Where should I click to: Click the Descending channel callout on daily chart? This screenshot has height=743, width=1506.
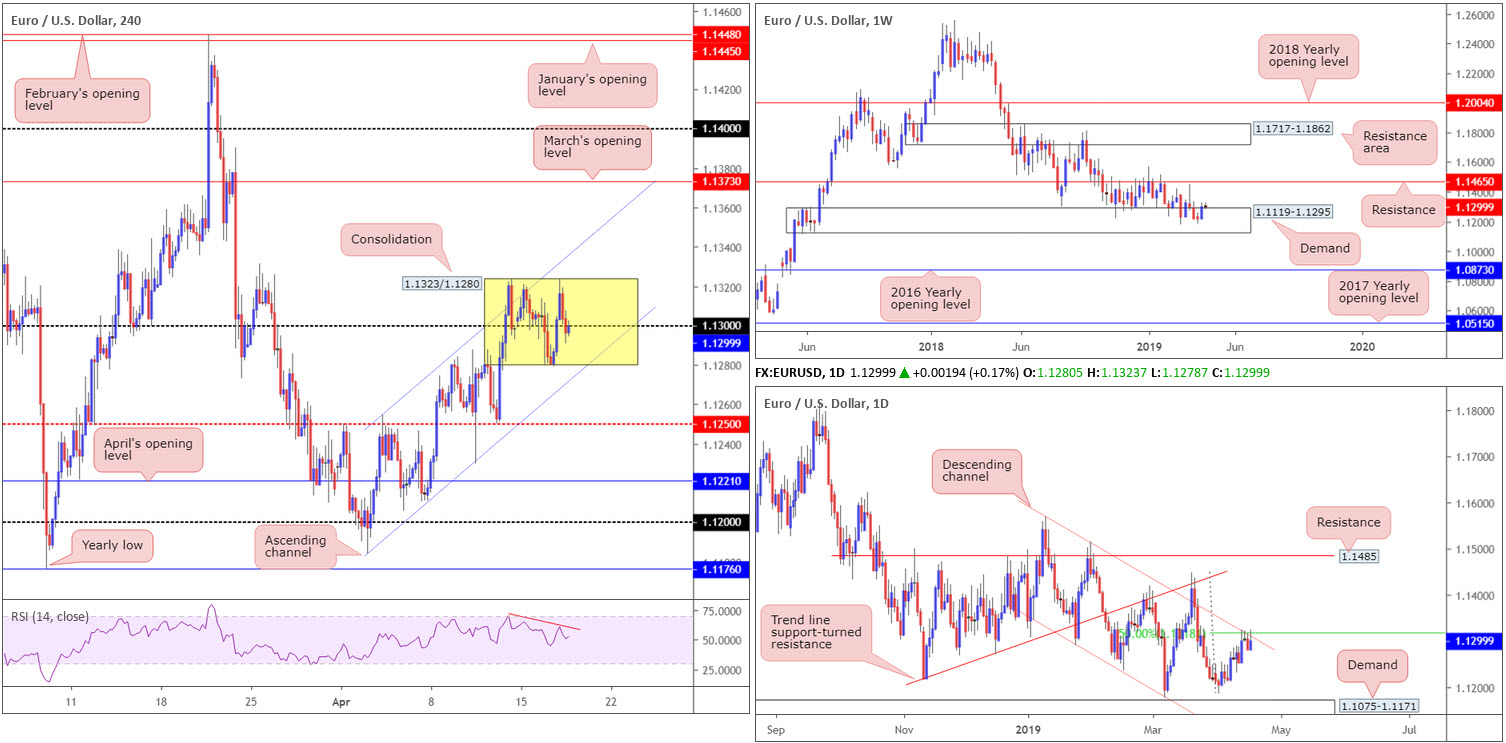click(x=977, y=471)
